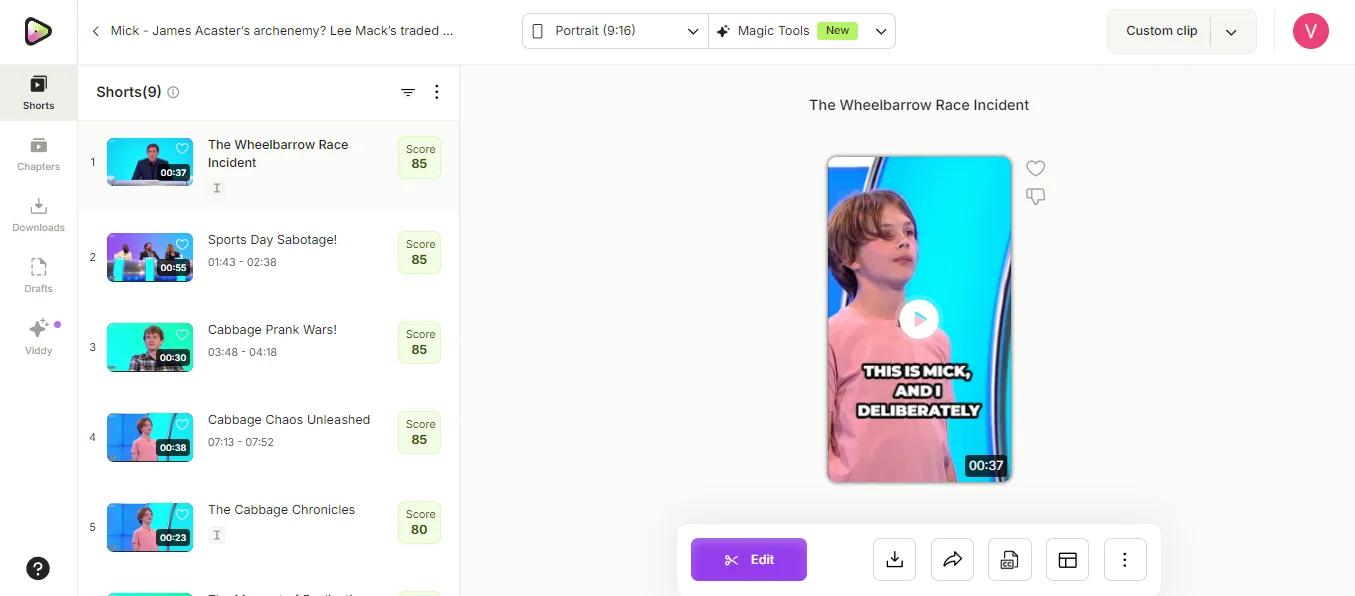Dislike the clip with the thumbs-down icon
Screen dimensions: 1355x596
tap(1035, 197)
